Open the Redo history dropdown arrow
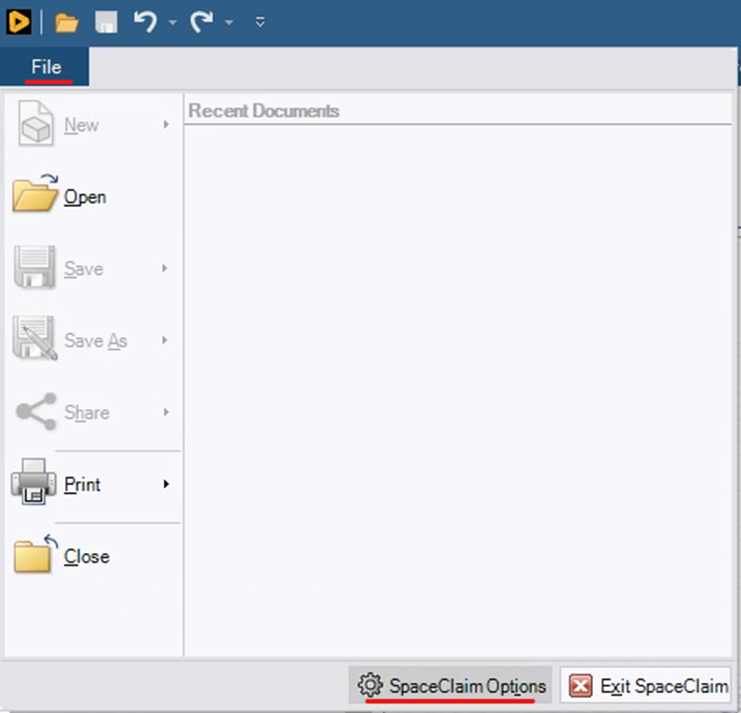 (x=229, y=22)
